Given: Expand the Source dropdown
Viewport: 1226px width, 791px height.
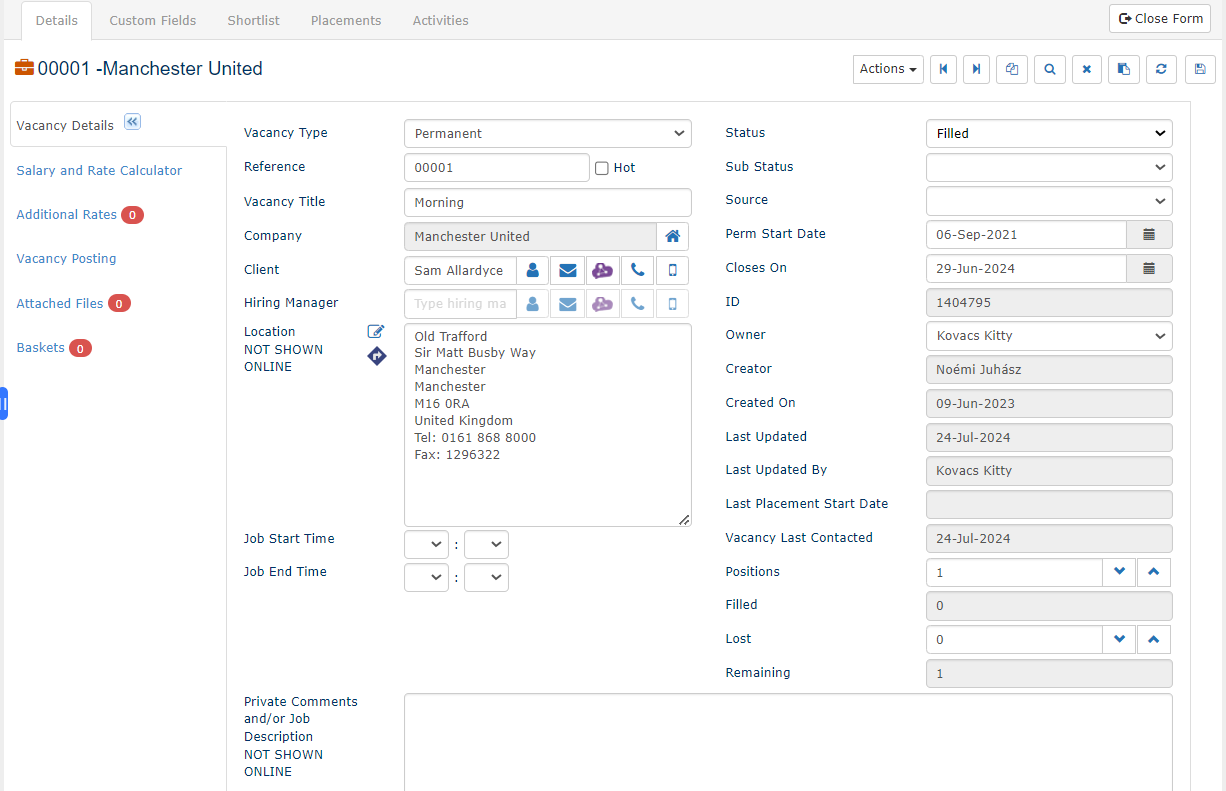Looking at the screenshot, I should pos(1049,201).
